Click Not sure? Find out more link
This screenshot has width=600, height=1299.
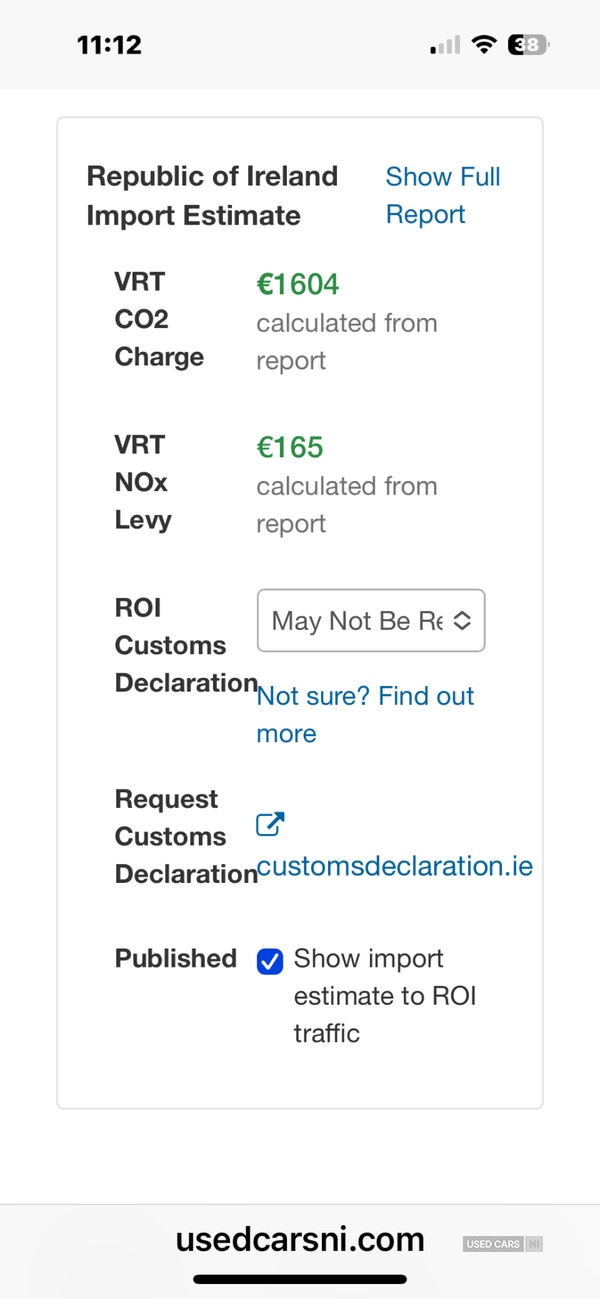point(365,714)
